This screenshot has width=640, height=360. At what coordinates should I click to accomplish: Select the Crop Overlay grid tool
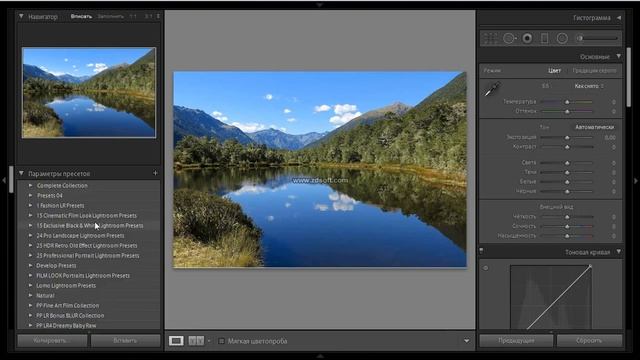point(490,38)
